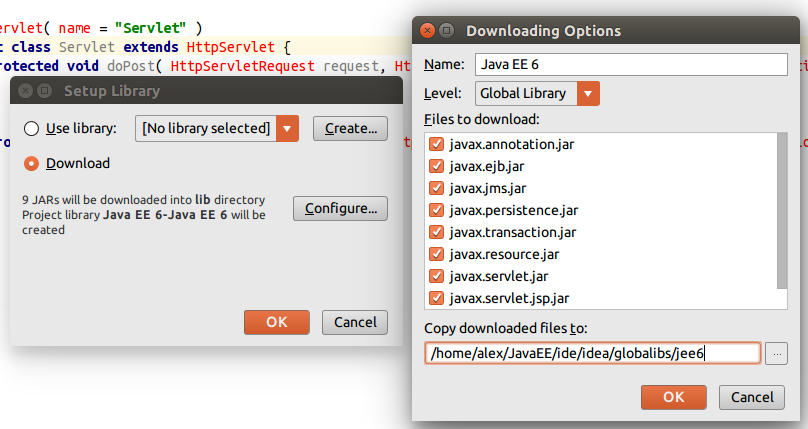Expand the Level Global Library dropdown

pyautogui.click(x=589, y=94)
